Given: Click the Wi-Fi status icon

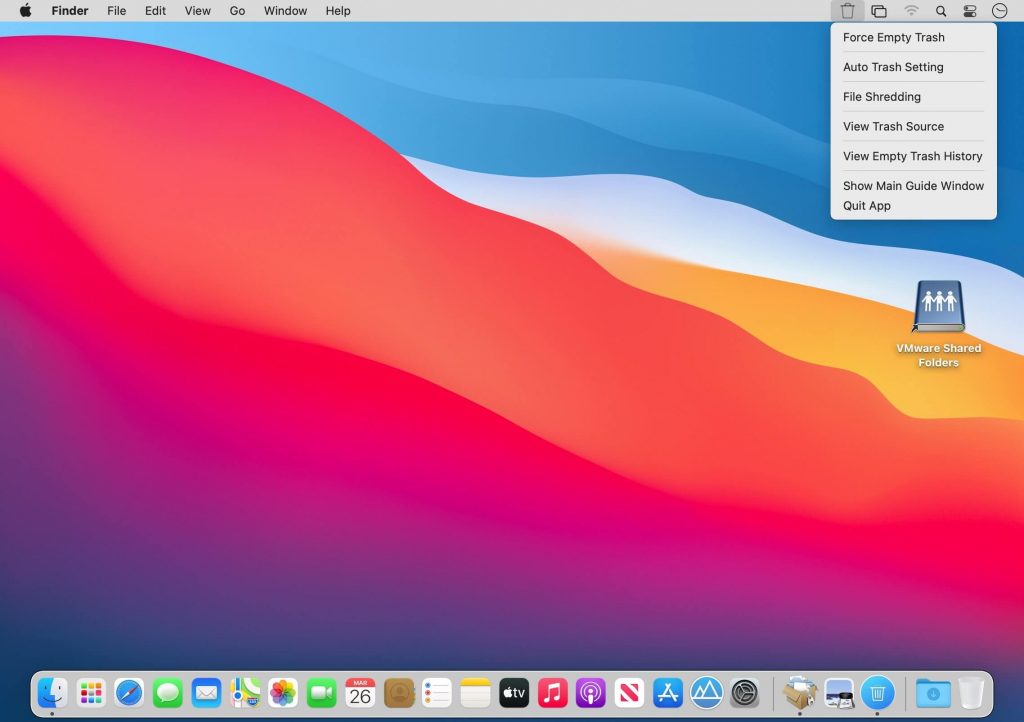Looking at the screenshot, I should [911, 11].
